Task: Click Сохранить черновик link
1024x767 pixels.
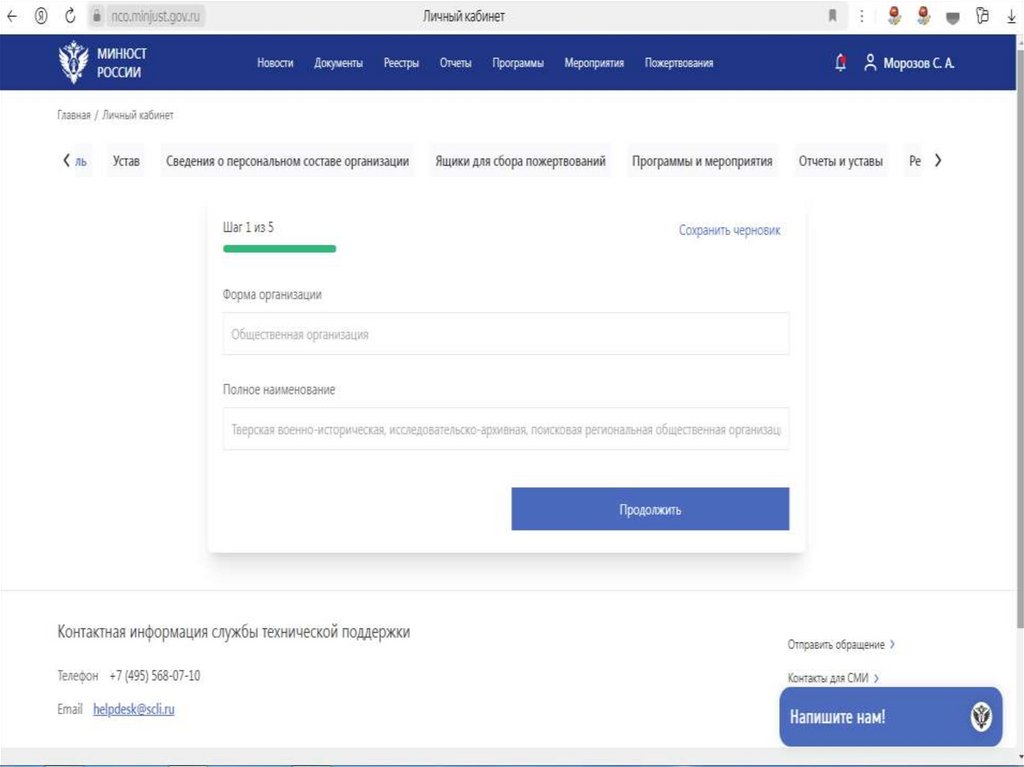Action: (729, 230)
